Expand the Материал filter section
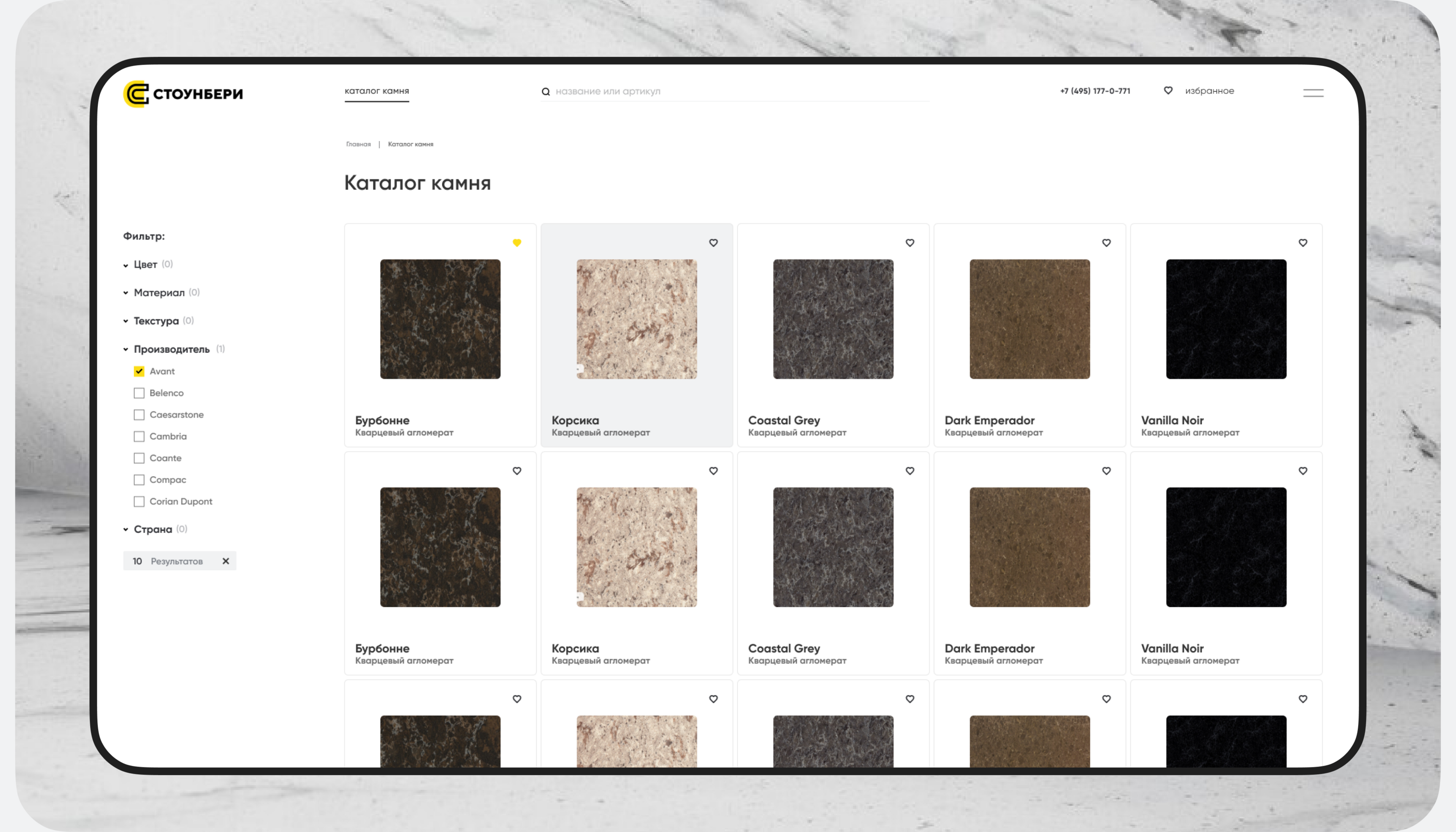1456x832 pixels. [159, 293]
